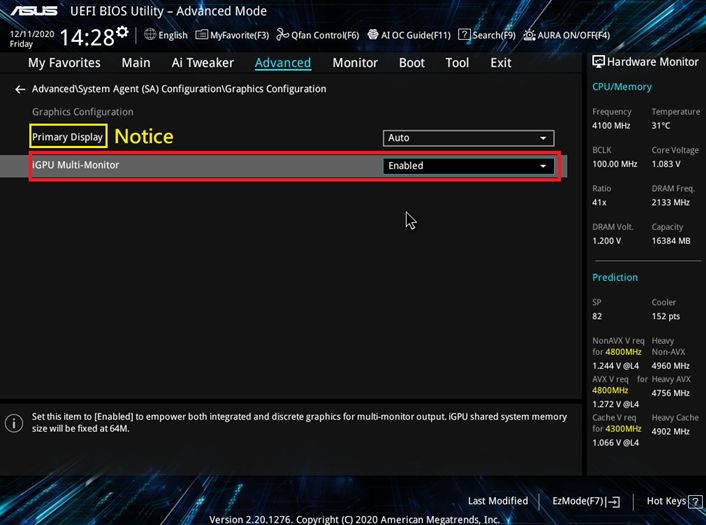Click the 12/11/2020 Friday date
Screen dimensions: 706x525
[32, 39]
